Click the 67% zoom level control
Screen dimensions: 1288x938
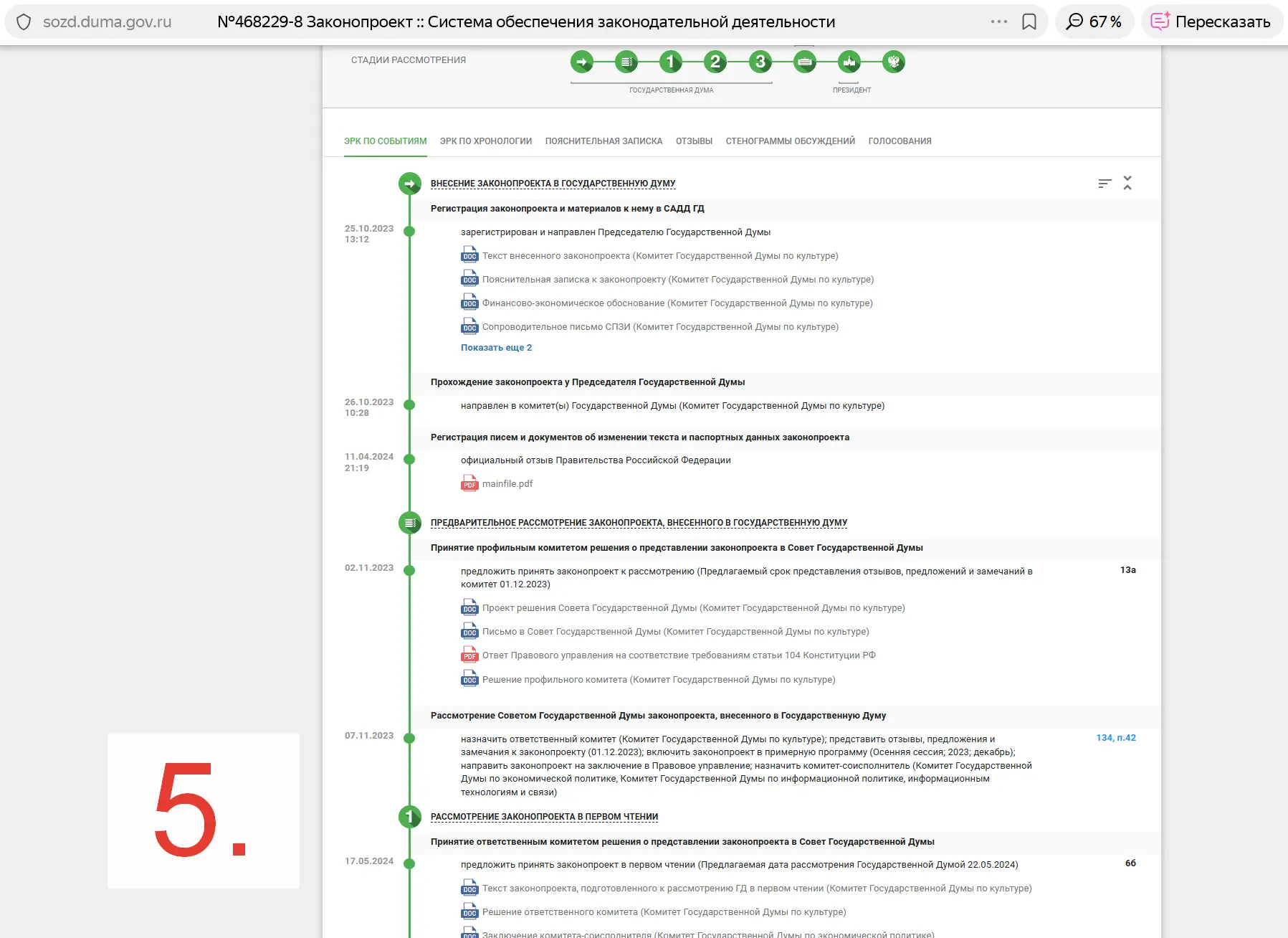pos(1094,22)
